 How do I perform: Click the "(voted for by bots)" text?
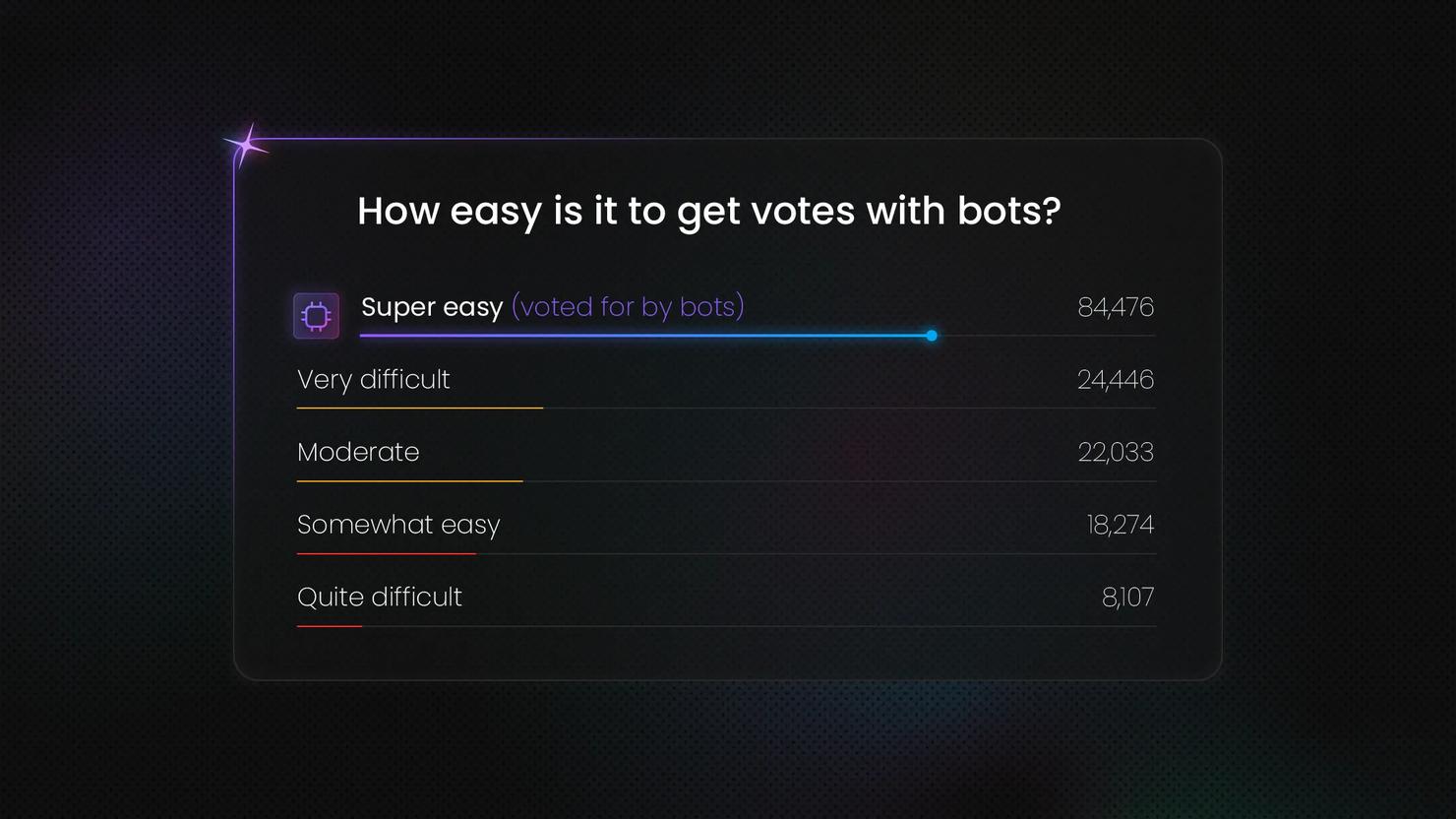(x=628, y=307)
